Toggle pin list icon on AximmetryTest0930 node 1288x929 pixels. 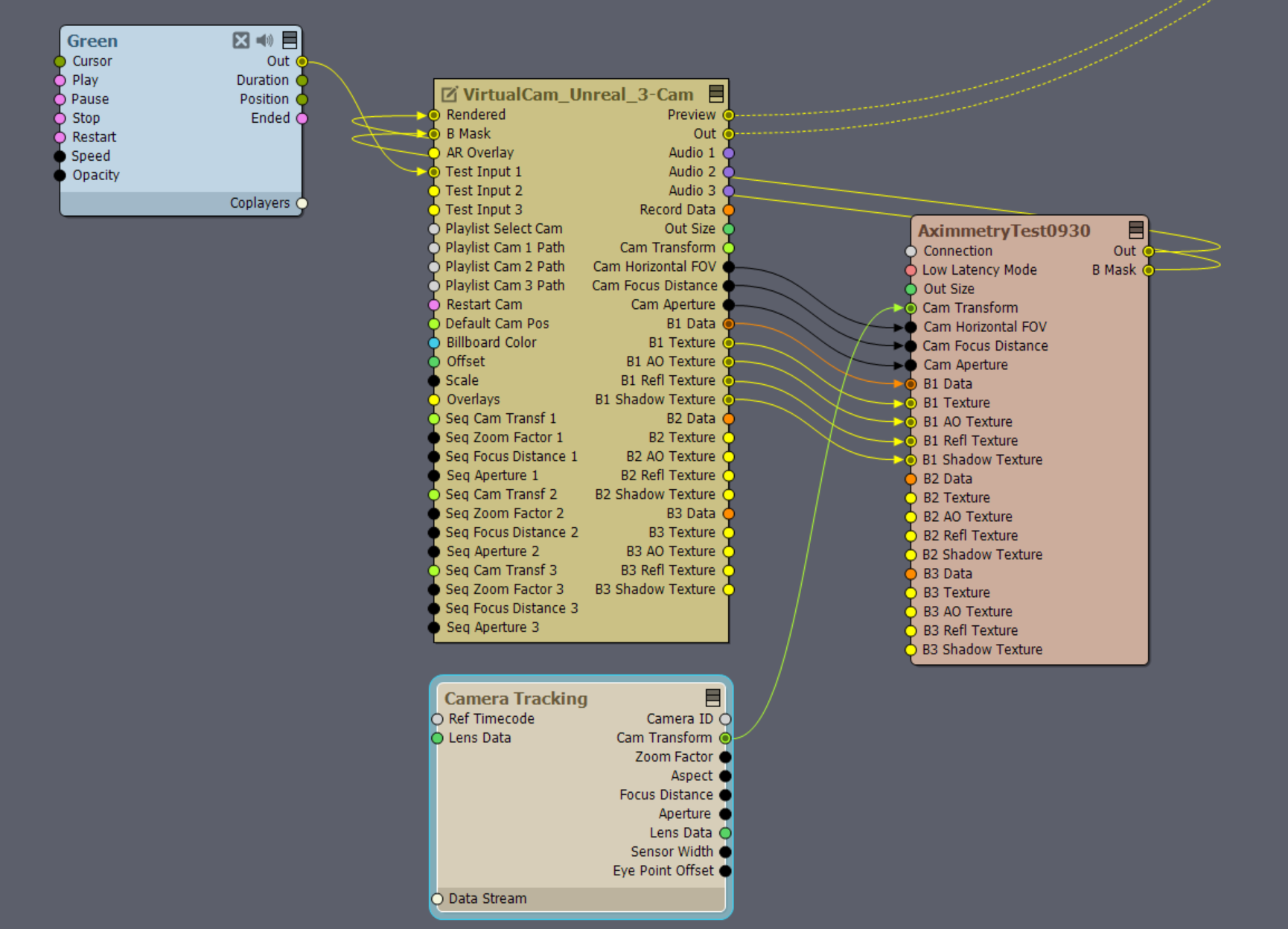tap(1136, 230)
